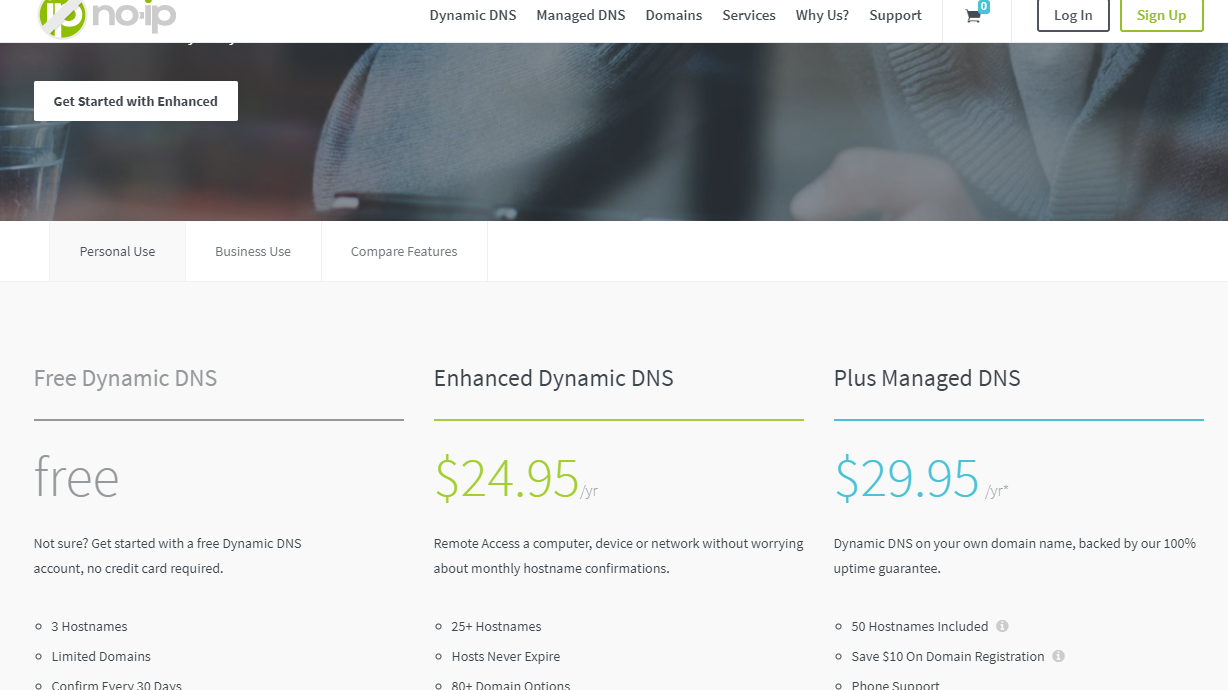Click the $29.95 price
The image size is (1228, 690).
click(x=907, y=478)
